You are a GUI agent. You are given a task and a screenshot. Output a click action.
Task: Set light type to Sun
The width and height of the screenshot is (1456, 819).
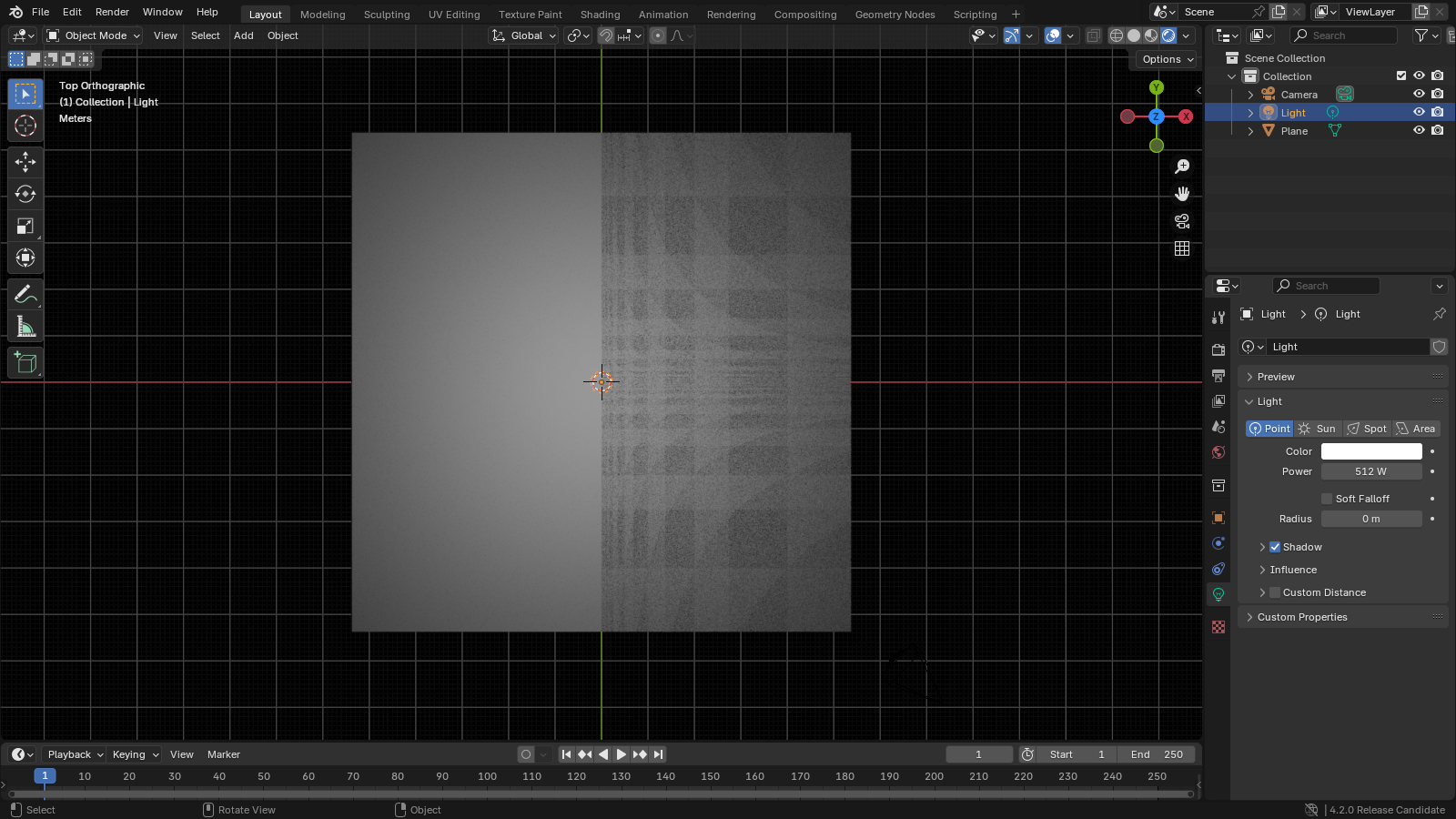click(x=1318, y=429)
